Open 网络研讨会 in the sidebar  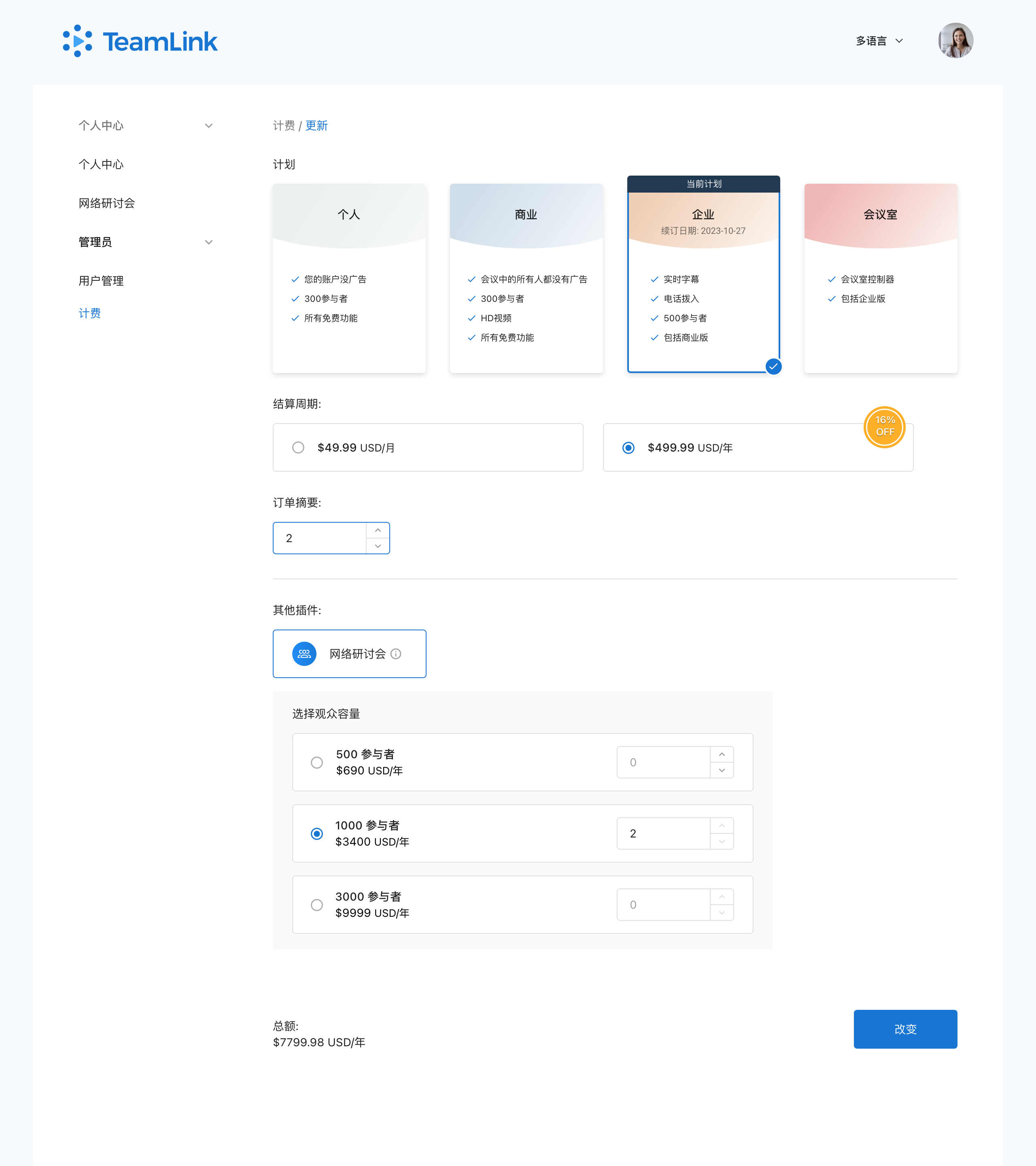(107, 203)
